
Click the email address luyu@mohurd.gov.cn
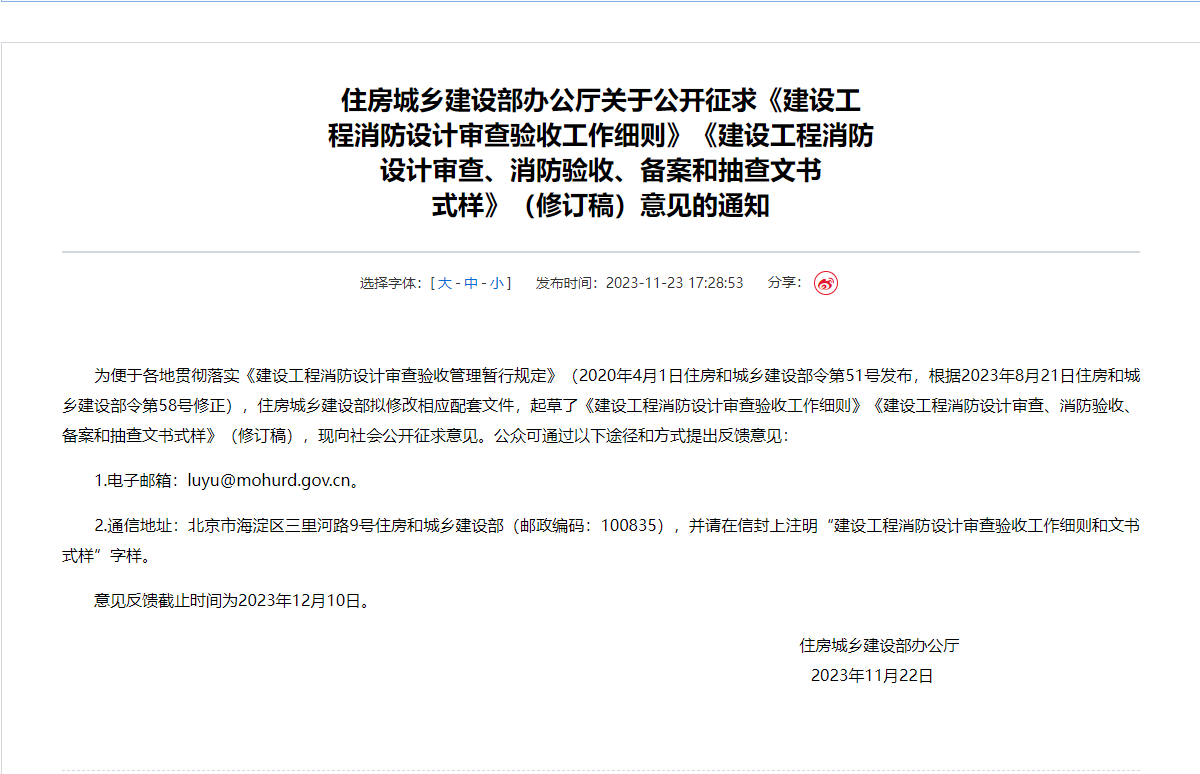point(269,481)
